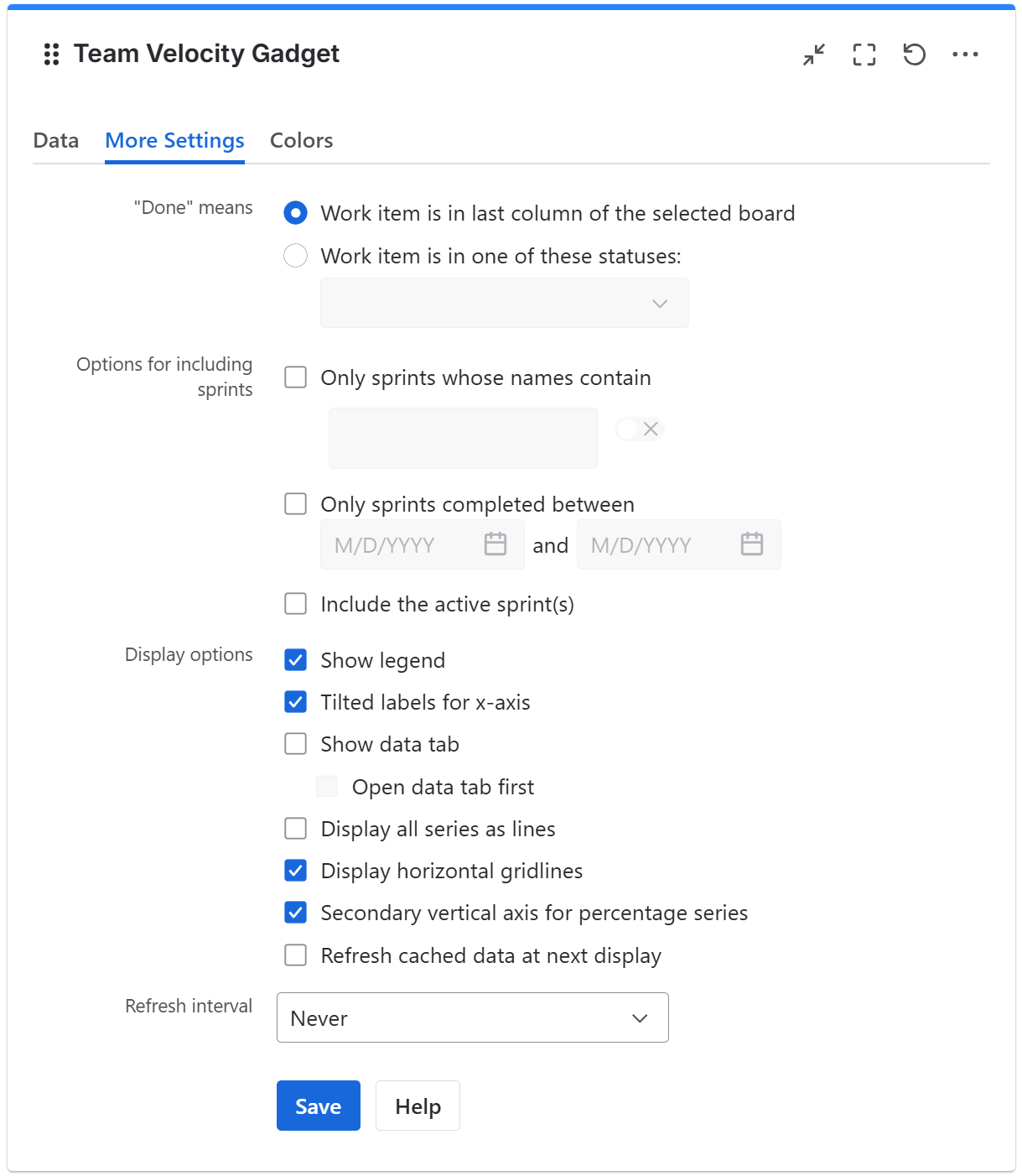
Task: Switch to the Data tab
Action: [x=55, y=140]
